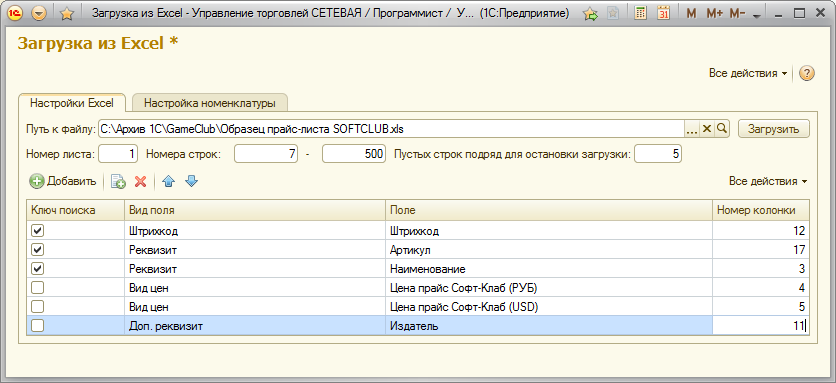The height and width of the screenshot is (383, 836).
Task: Click the M- memory subtract button
Action: tap(737, 14)
